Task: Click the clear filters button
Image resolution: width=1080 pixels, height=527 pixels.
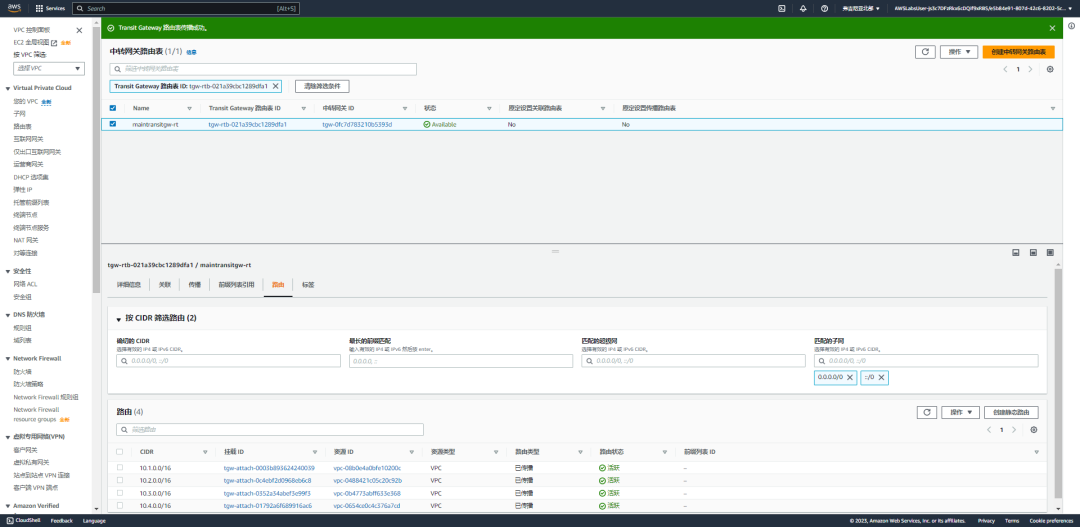Action: coord(322,86)
